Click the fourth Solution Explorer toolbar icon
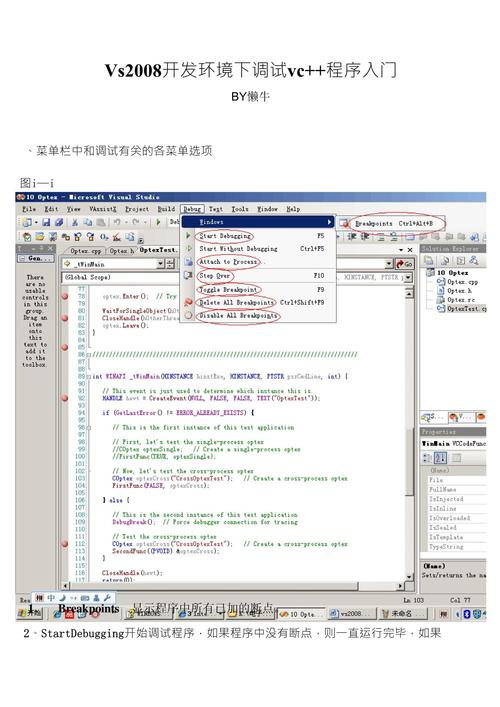Image resolution: width=500 pixels, height=707 pixels. (x=473, y=260)
